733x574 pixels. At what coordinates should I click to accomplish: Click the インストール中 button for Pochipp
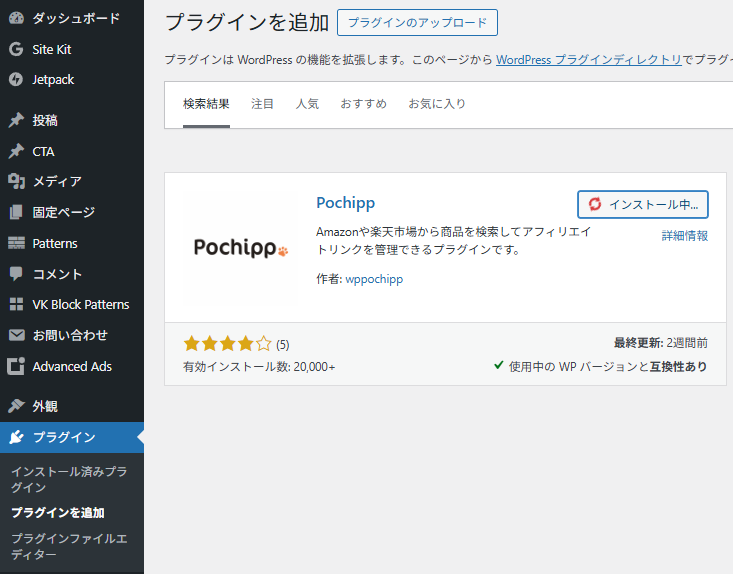(643, 204)
